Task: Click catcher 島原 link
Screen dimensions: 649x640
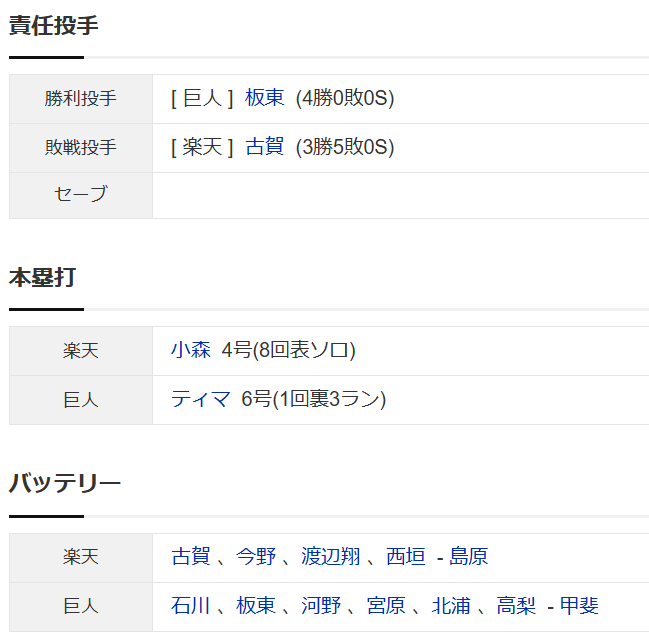Action: [x=469, y=557]
